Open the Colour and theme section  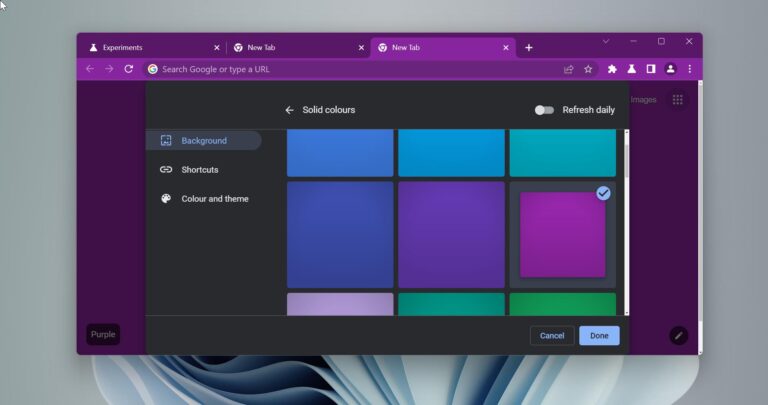[215, 199]
